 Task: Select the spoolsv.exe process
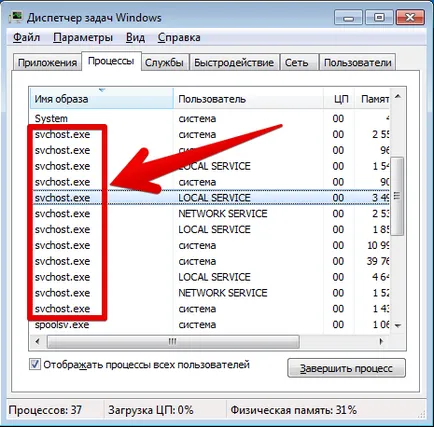(62, 324)
